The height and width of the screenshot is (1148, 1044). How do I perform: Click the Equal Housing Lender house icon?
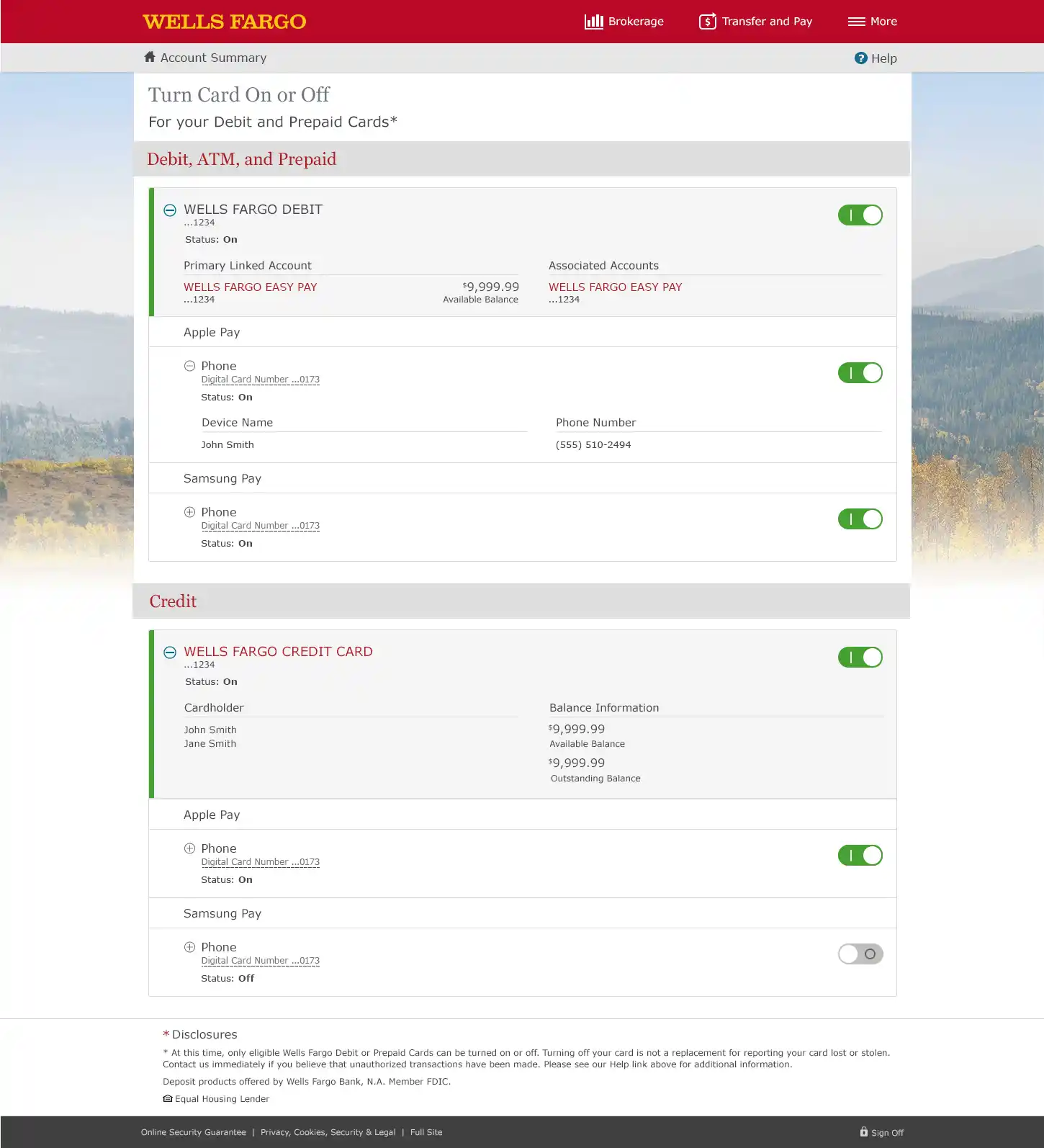(x=167, y=1098)
